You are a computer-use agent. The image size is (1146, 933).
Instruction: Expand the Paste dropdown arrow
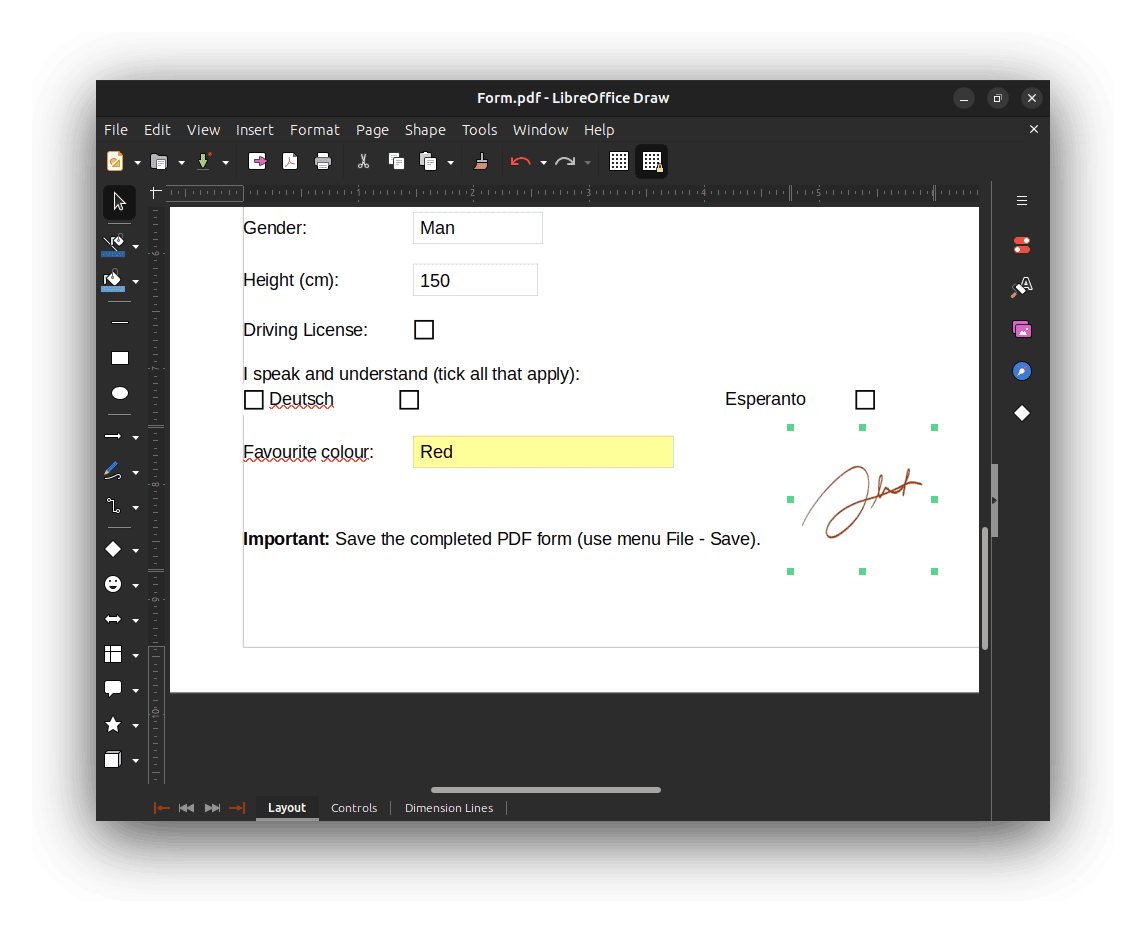click(450, 163)
